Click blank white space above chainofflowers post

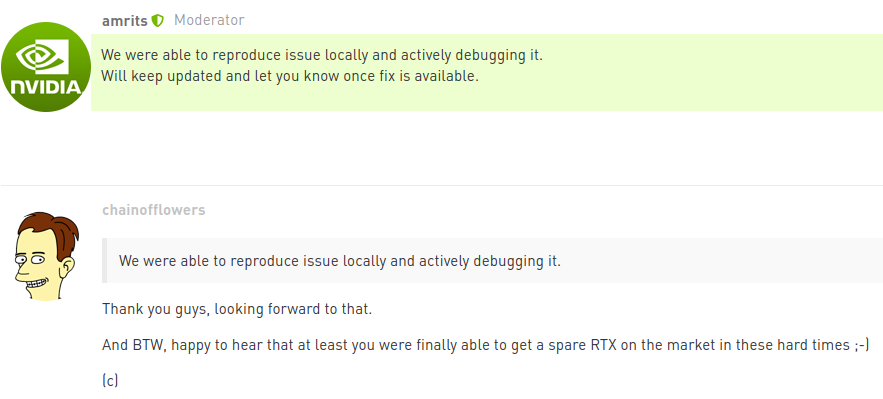click(442, 147)
